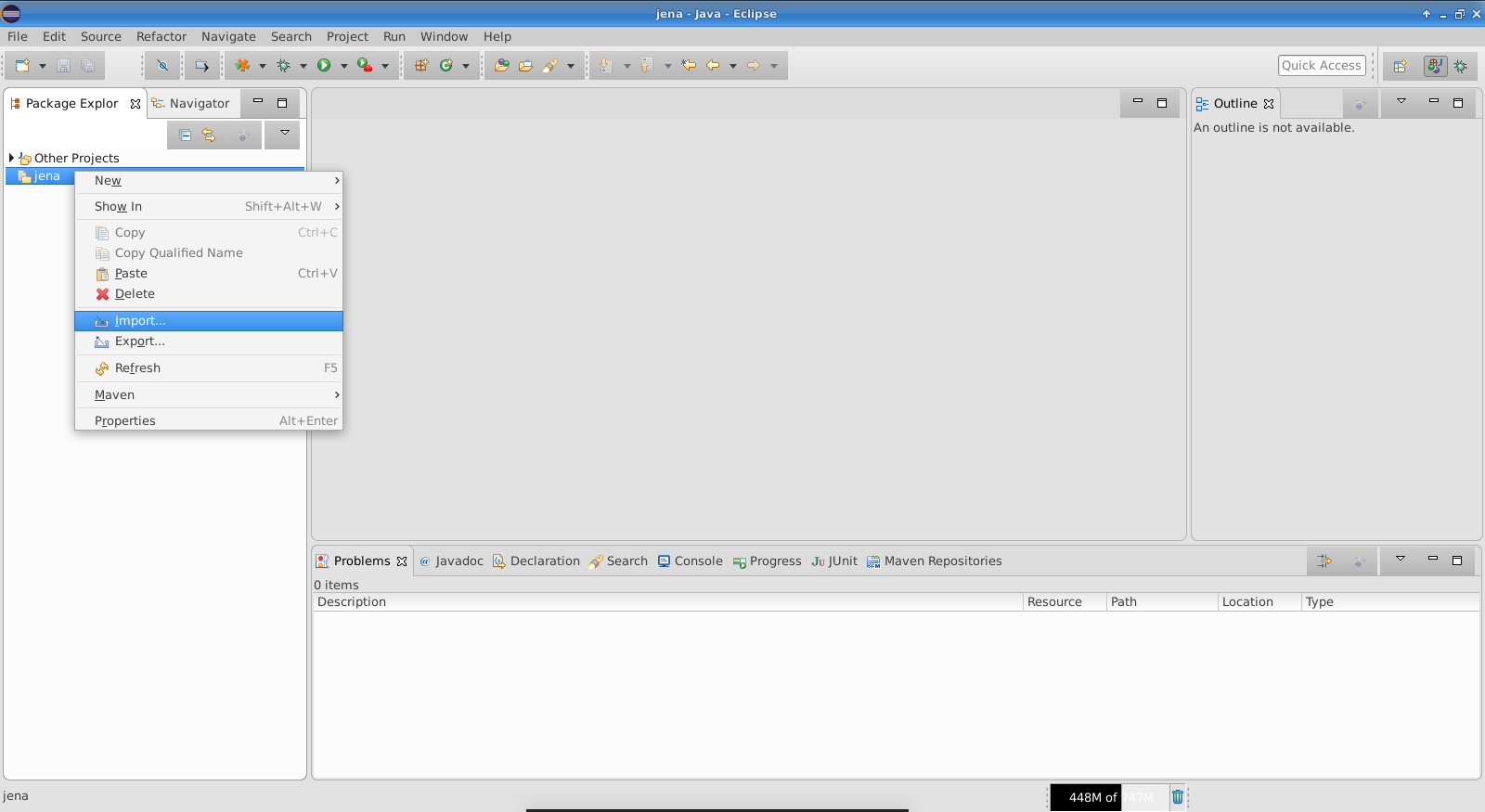Toggle the skip all breakpoints icon
Viewport: 1485px width, 812px height.
(162, 66)
